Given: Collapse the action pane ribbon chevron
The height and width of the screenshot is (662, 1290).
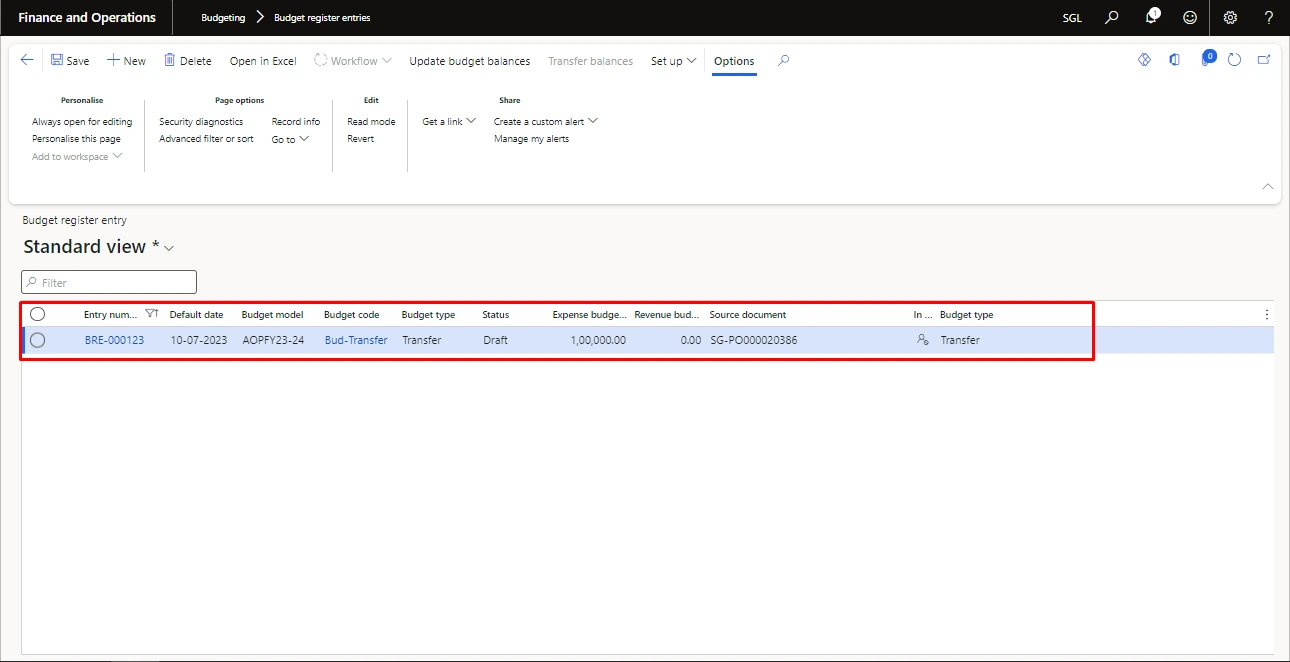Looking at the screenshot, I should tap(1268, 187).
